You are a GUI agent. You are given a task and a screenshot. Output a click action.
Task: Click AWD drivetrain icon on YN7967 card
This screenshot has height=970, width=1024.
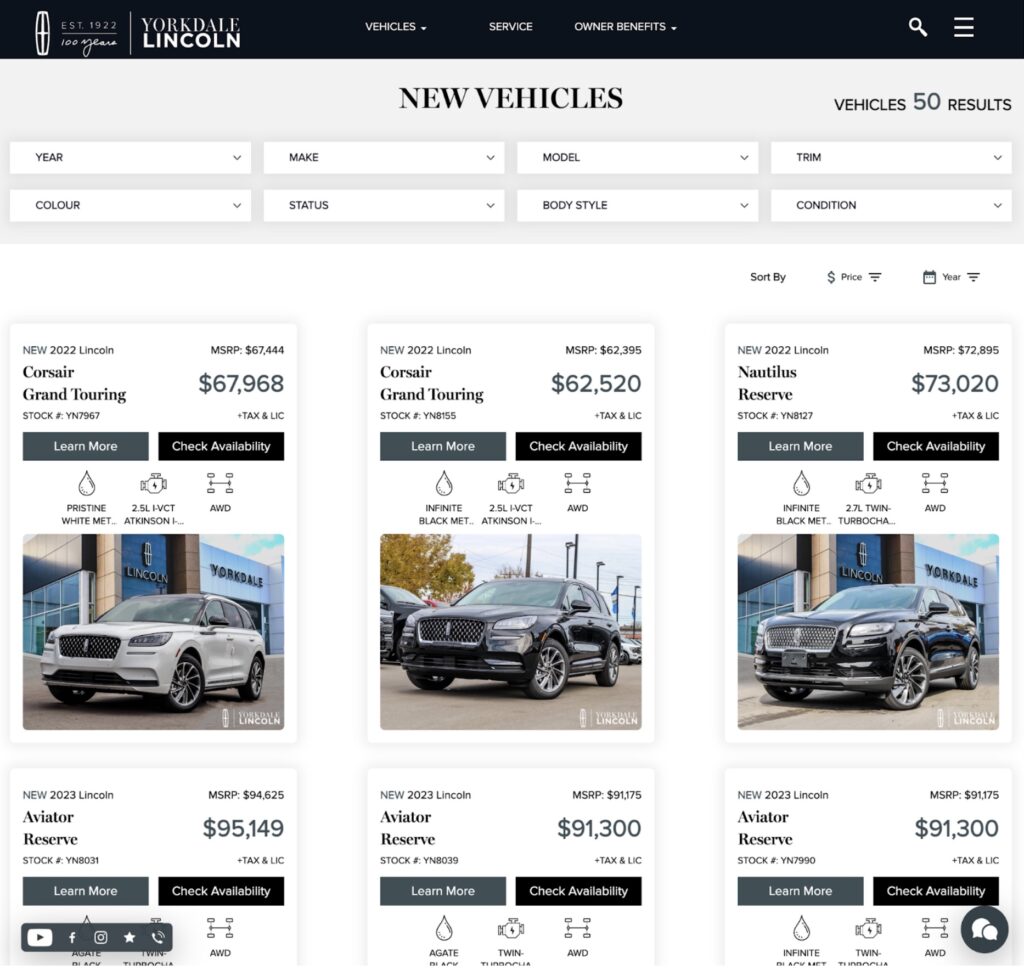[220, 483]
